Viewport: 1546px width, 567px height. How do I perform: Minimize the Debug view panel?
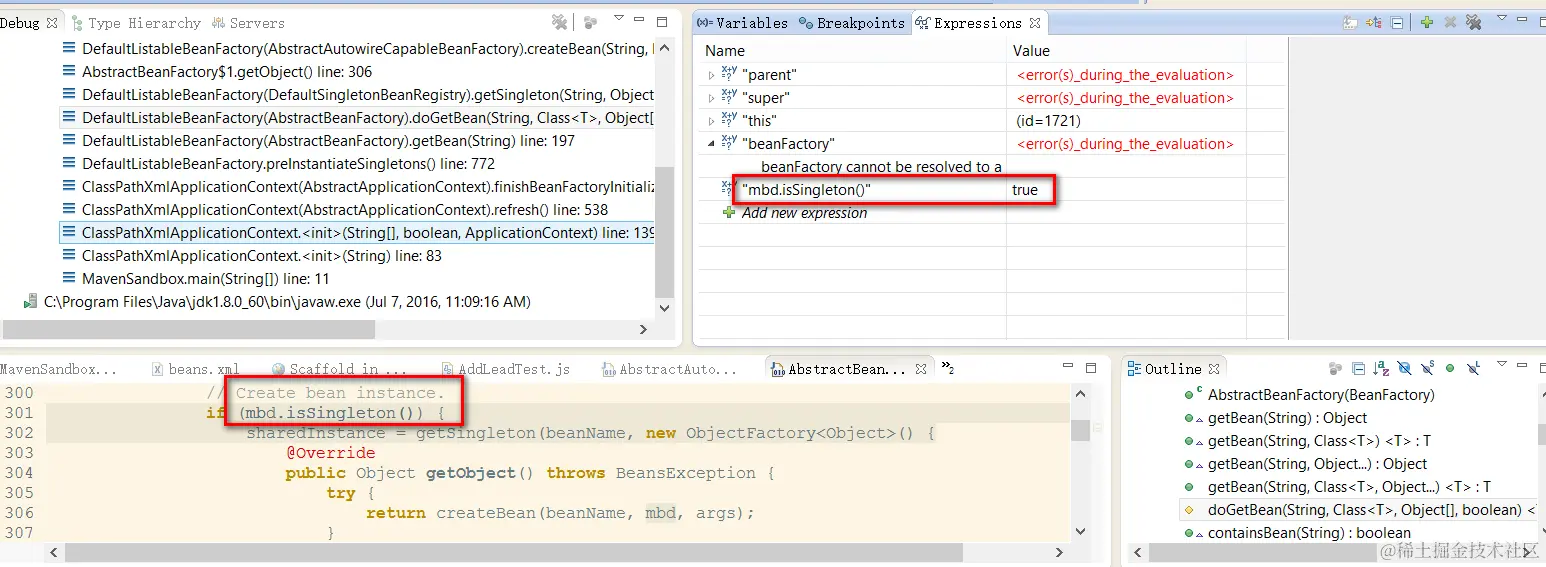tap(640, 21)
